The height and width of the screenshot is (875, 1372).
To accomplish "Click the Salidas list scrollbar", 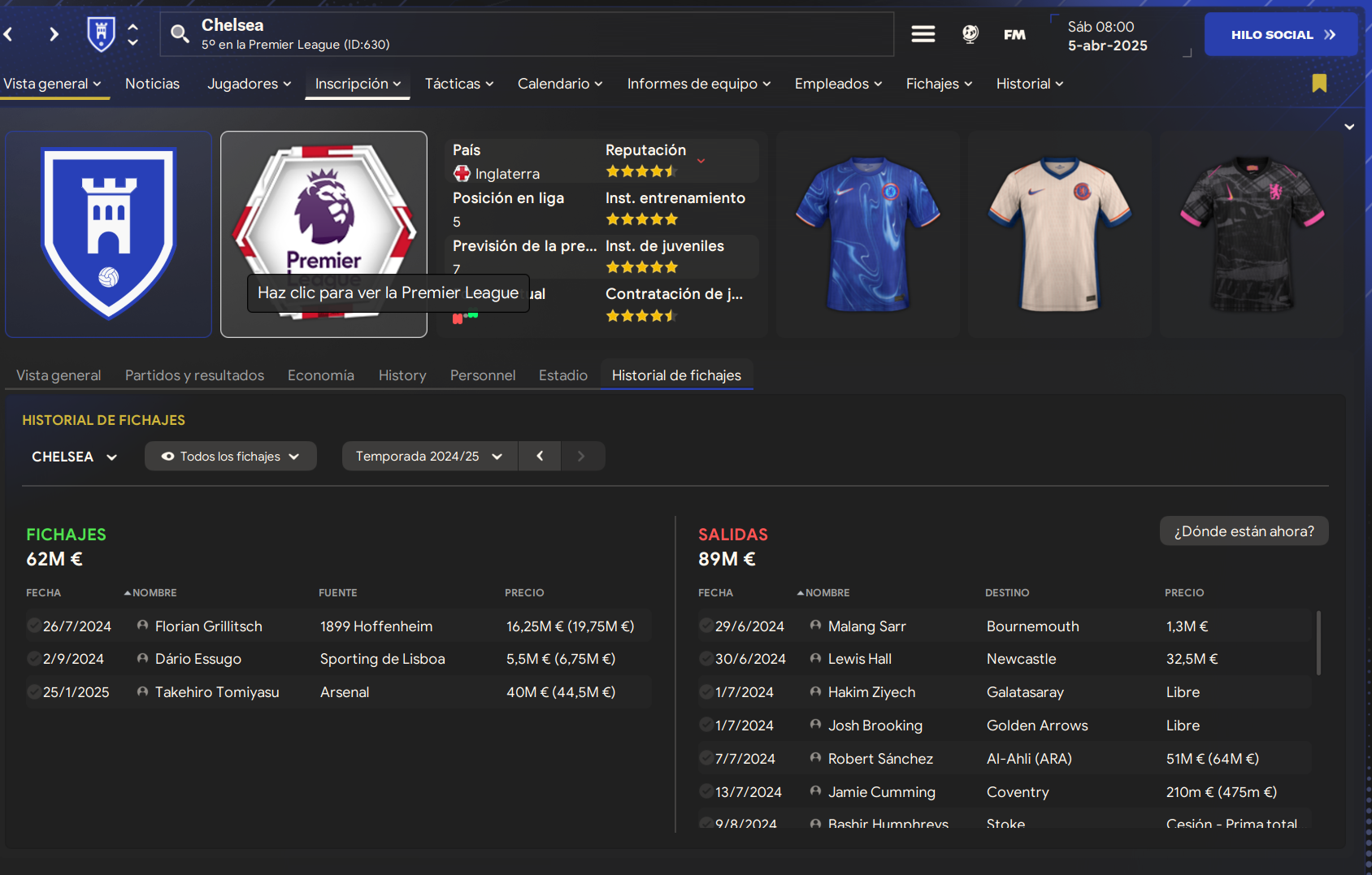I will [1318, 643].
